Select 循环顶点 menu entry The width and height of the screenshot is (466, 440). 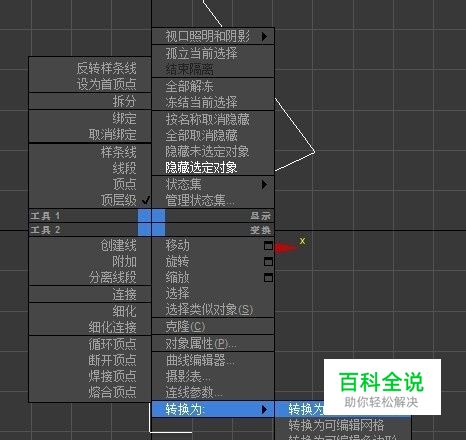coord(112,344)
